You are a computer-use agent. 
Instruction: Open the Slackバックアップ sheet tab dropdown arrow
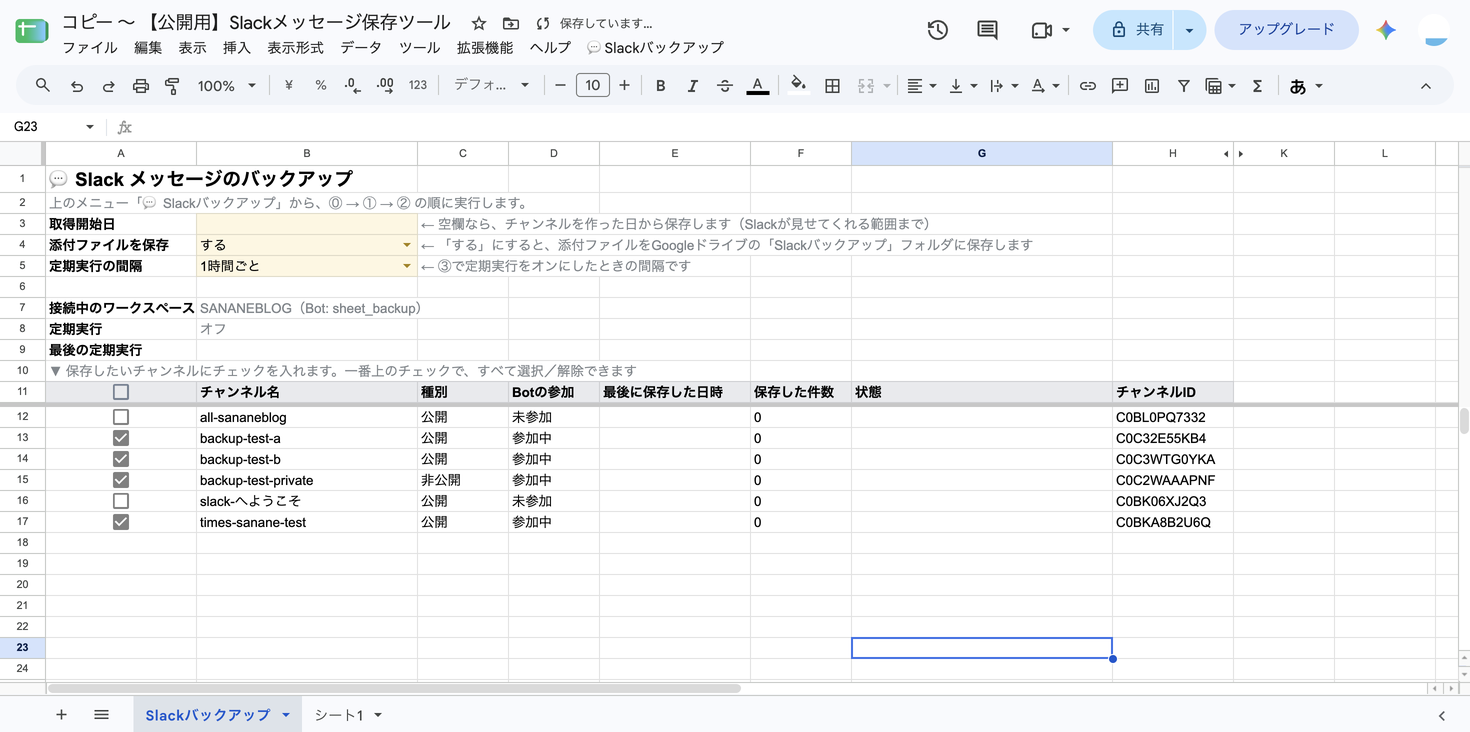(x=286, y=715)
